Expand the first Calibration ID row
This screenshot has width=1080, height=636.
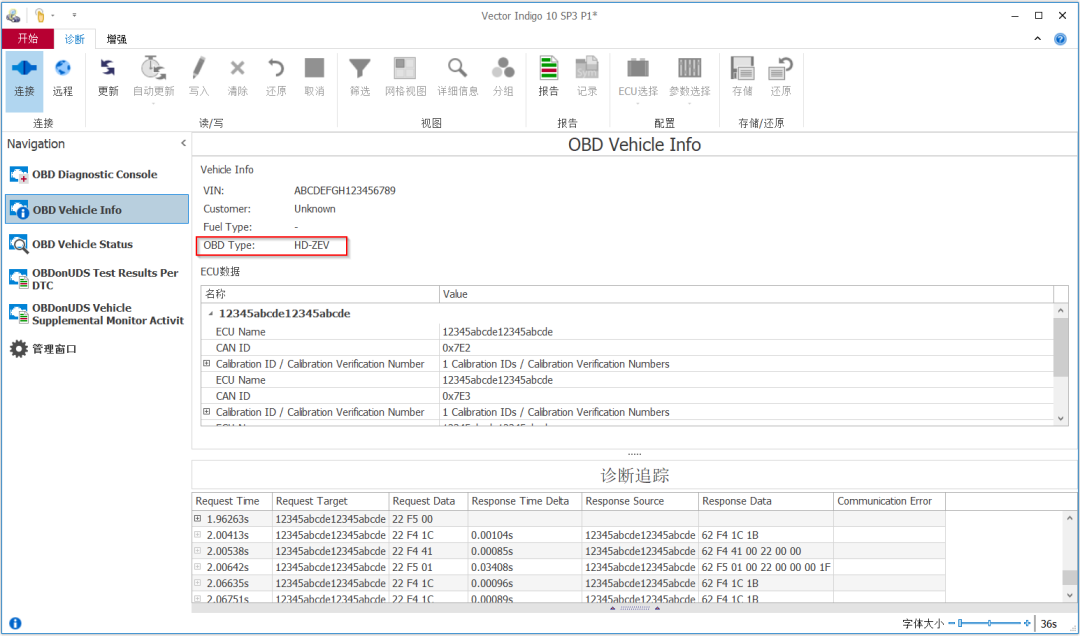pos(207,364)
